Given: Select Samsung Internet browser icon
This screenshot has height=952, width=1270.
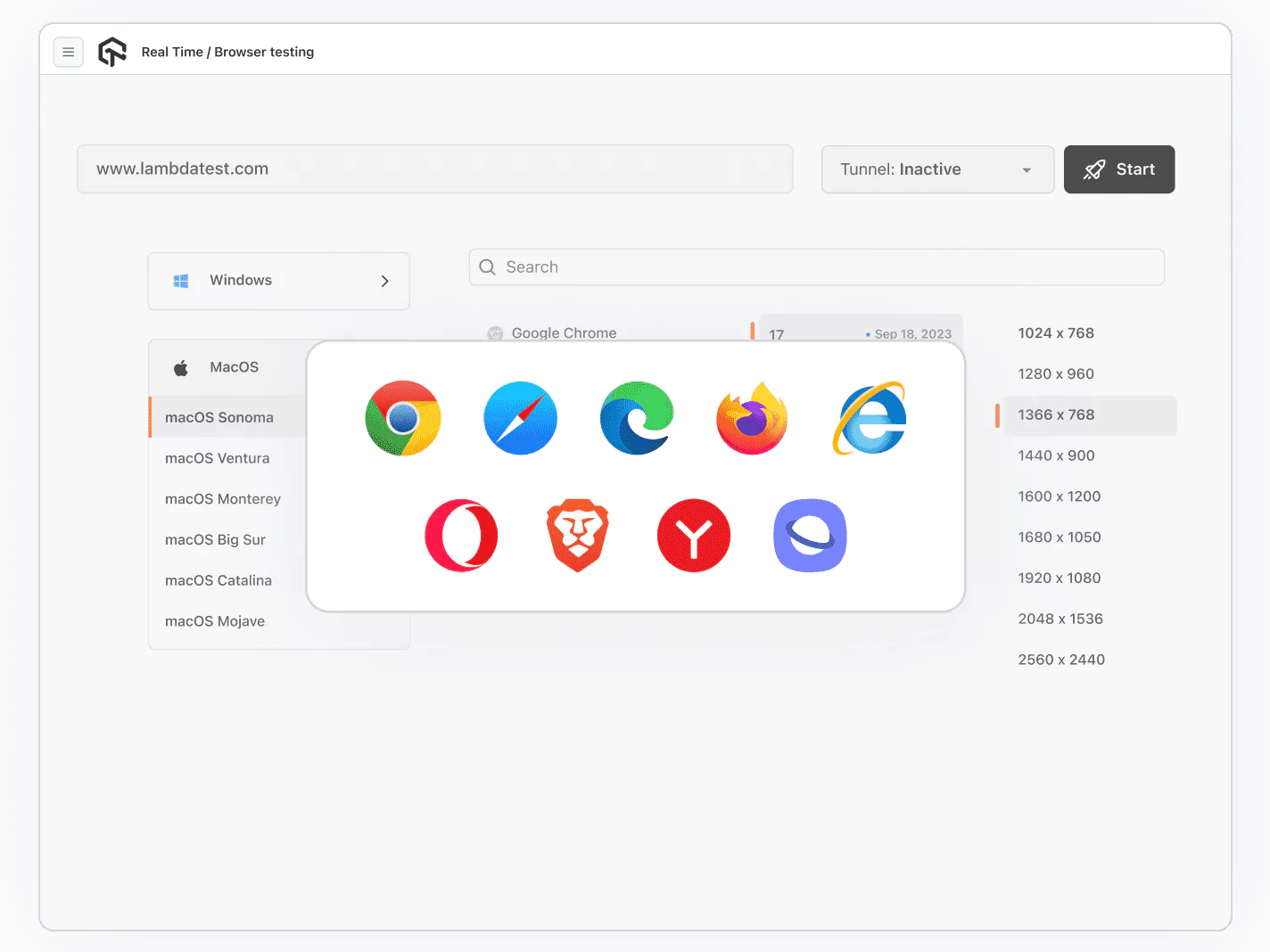Looking at the screenshot, I should (x=810, y=535).
